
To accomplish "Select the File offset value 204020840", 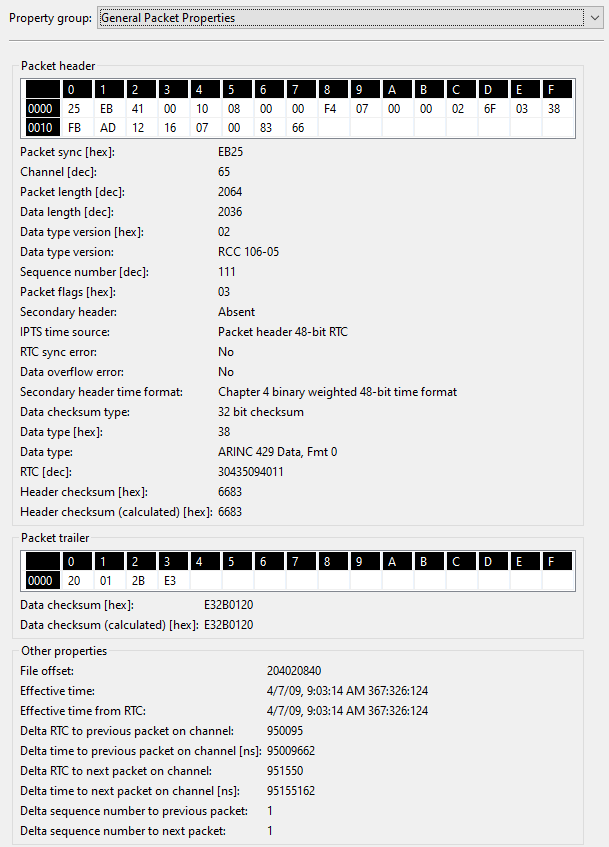I will 295,671.
